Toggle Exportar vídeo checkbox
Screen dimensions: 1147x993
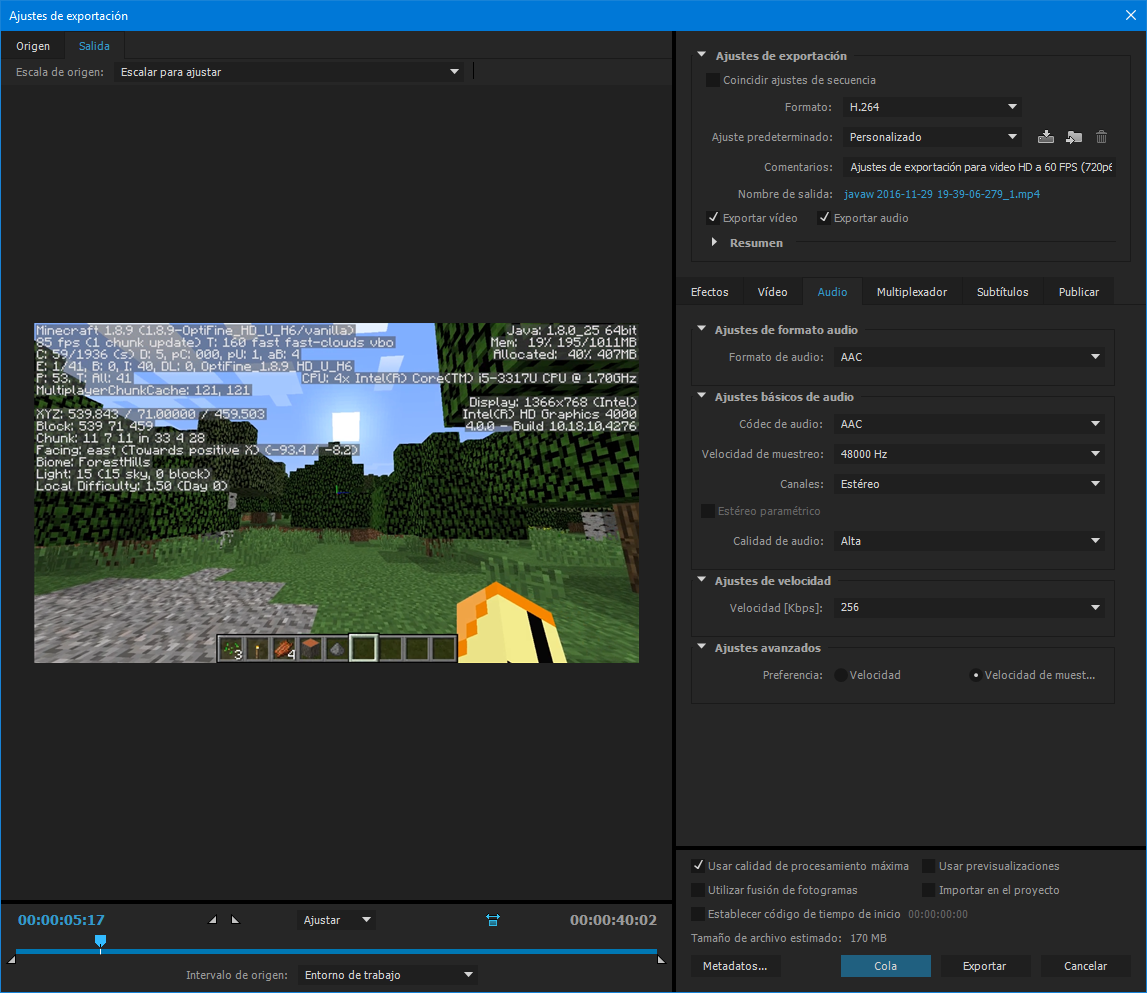point(713,218)
